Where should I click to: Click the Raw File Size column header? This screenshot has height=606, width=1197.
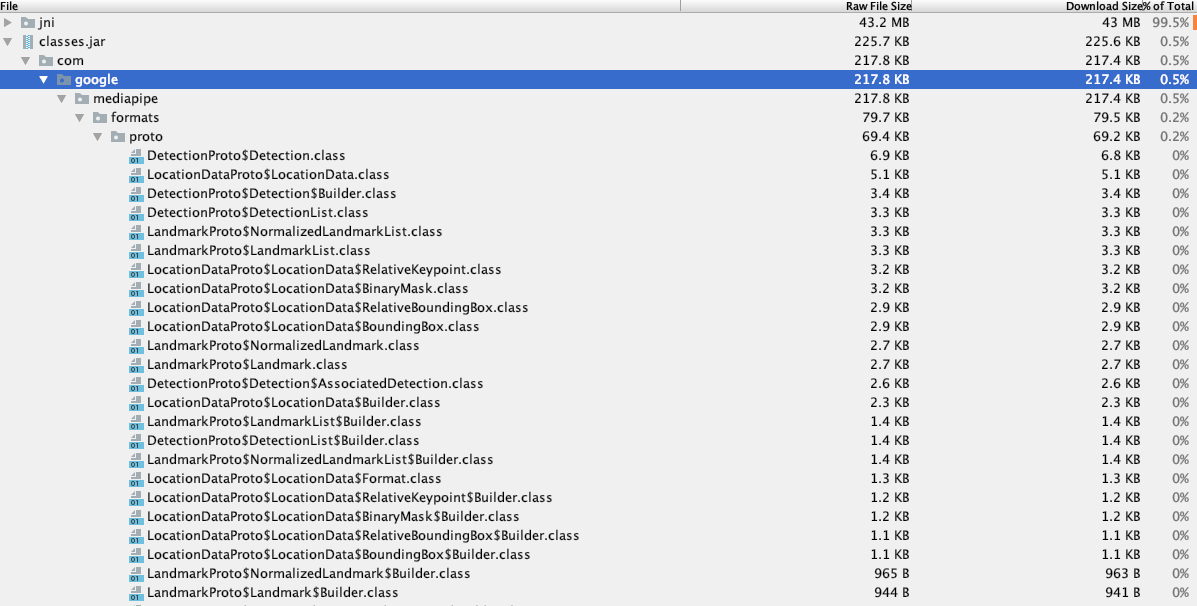(876, 6)
